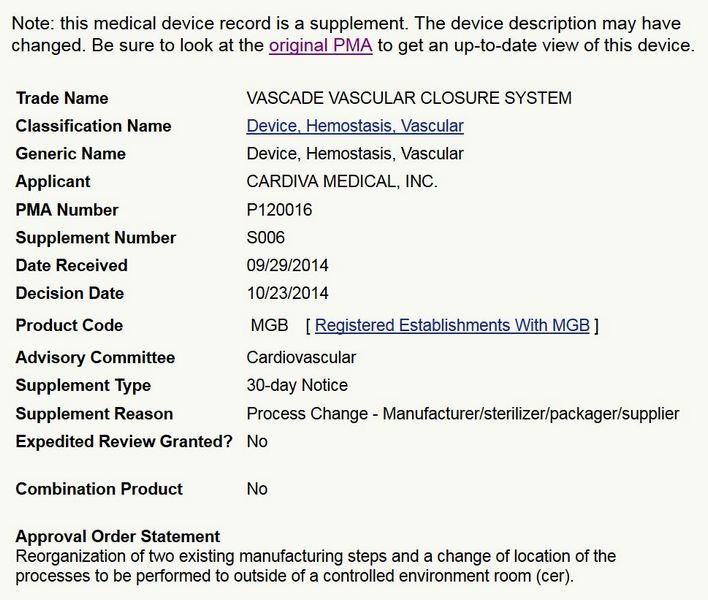Click the Supplement Reason field label
The image size is (708, 600).
click(94, 414)
